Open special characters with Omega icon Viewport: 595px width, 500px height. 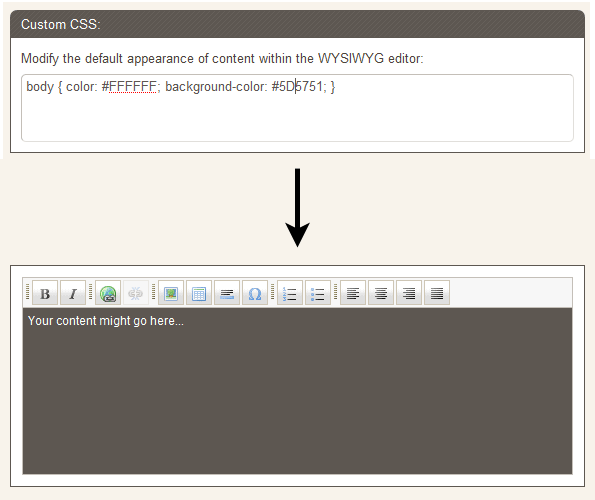(x=255, y=293)
